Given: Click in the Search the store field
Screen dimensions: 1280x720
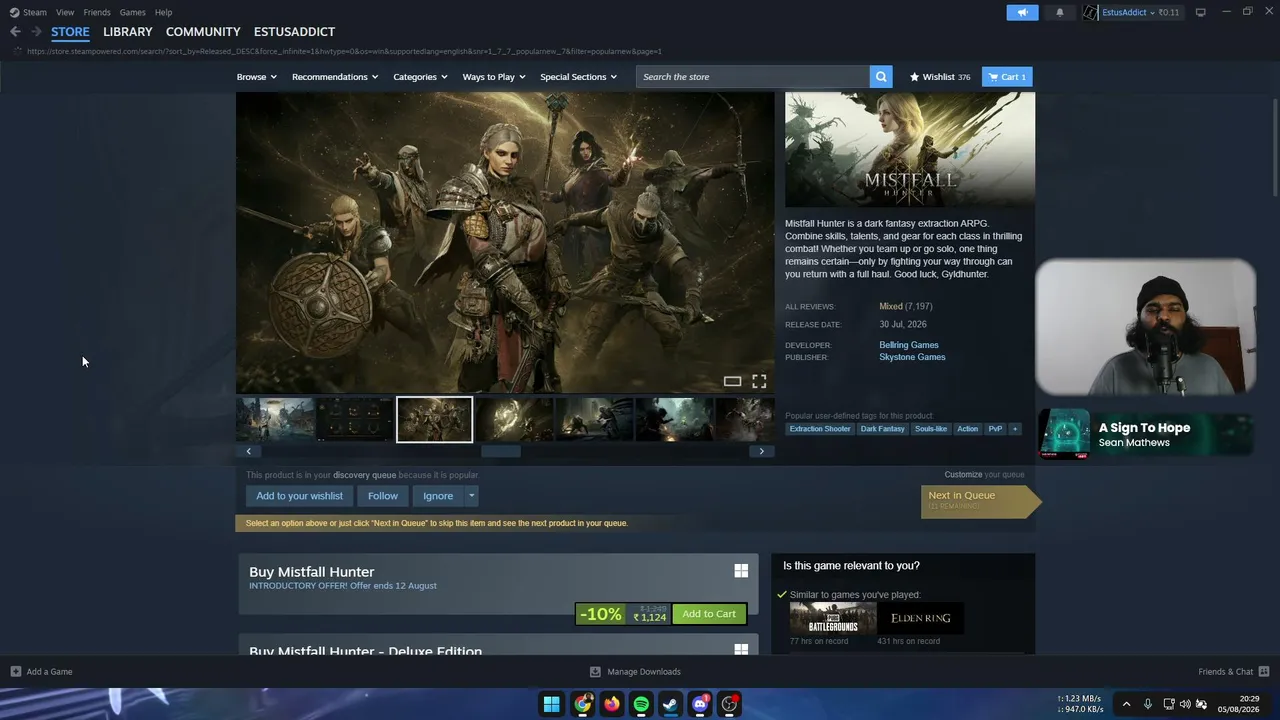Looking at the screenshot, I should (x=753, y=77).
